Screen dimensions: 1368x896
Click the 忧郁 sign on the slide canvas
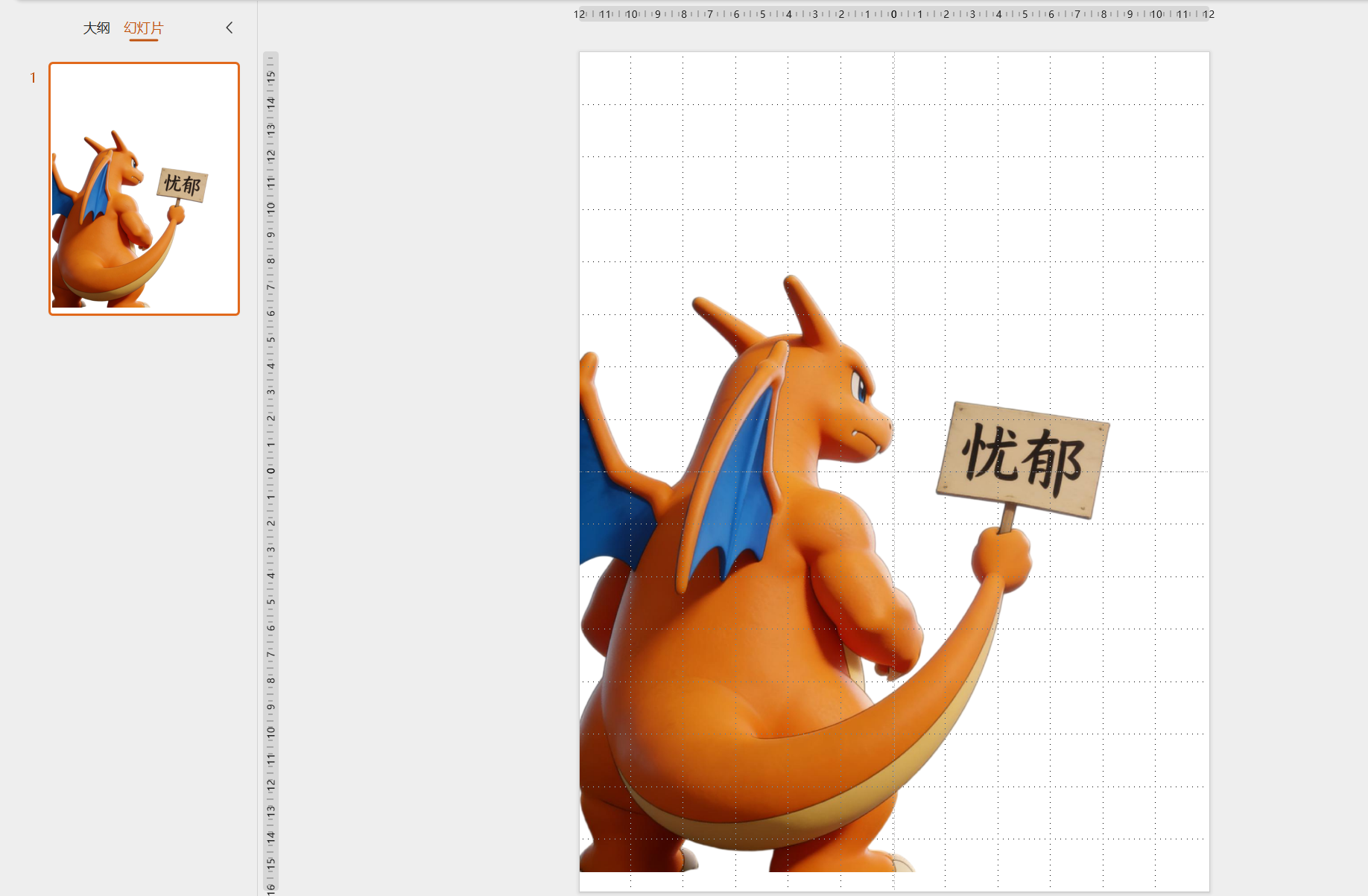(x=1023, y=460)
